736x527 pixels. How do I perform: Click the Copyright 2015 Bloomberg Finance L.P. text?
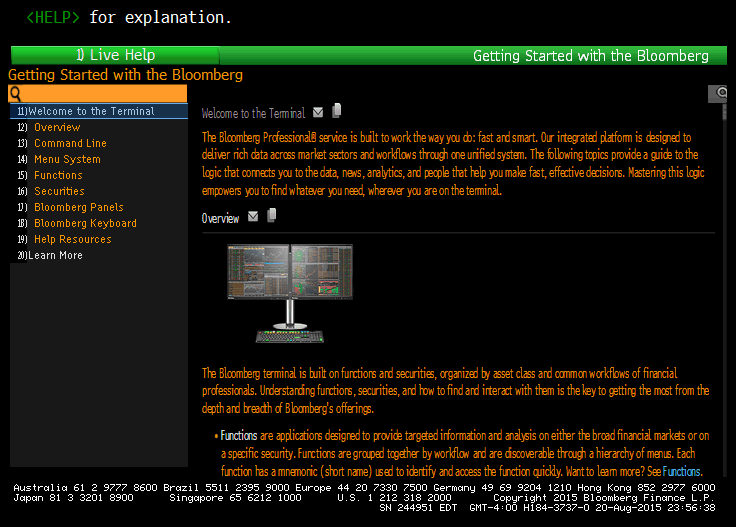pos(604,497)
